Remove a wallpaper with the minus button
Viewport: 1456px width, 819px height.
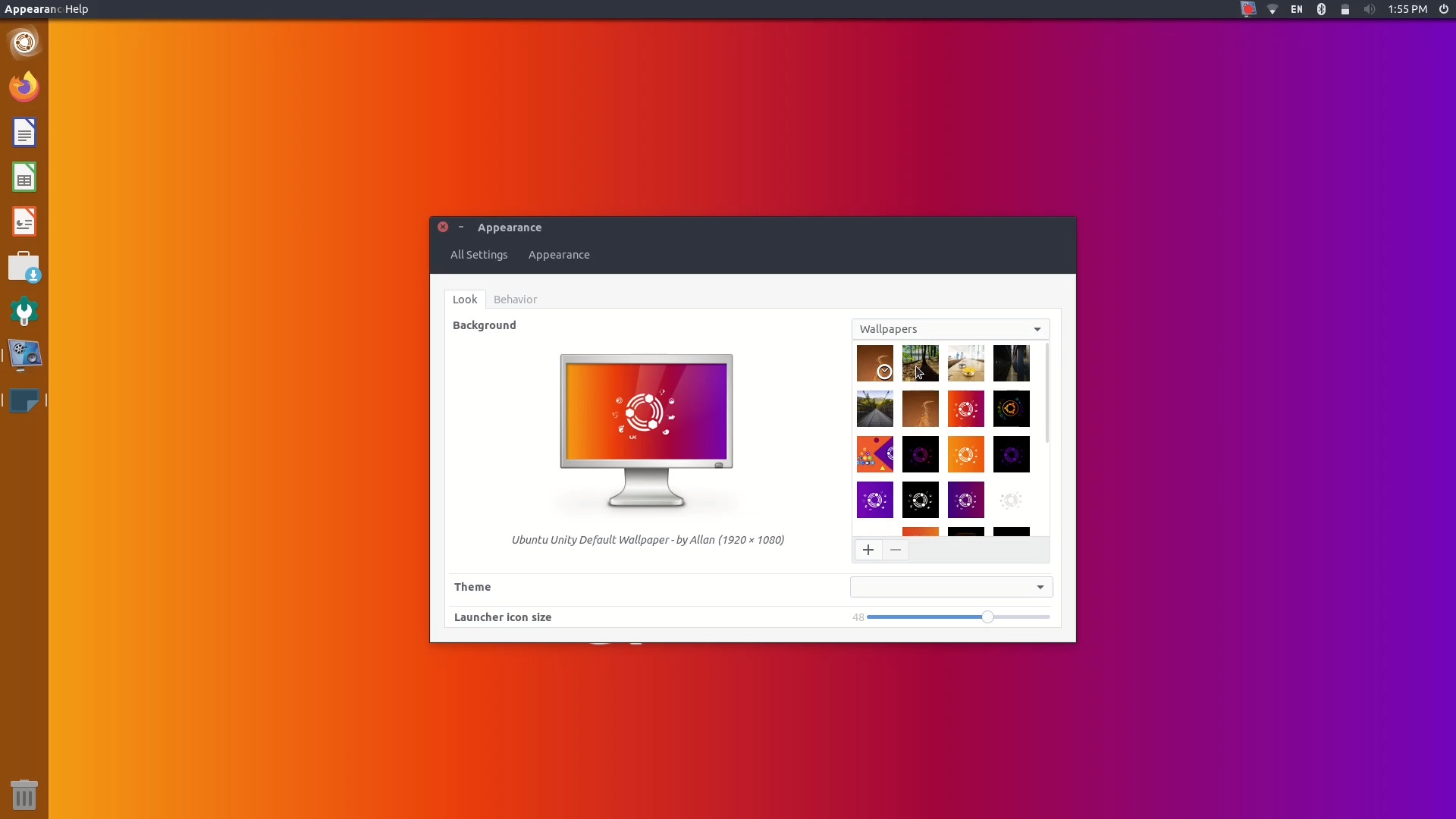pyautogui.click(x=896, y=549)
